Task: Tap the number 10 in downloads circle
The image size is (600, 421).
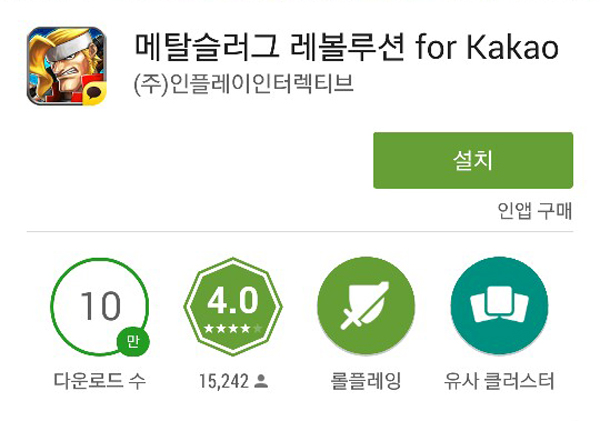Action: coord(101,305)
